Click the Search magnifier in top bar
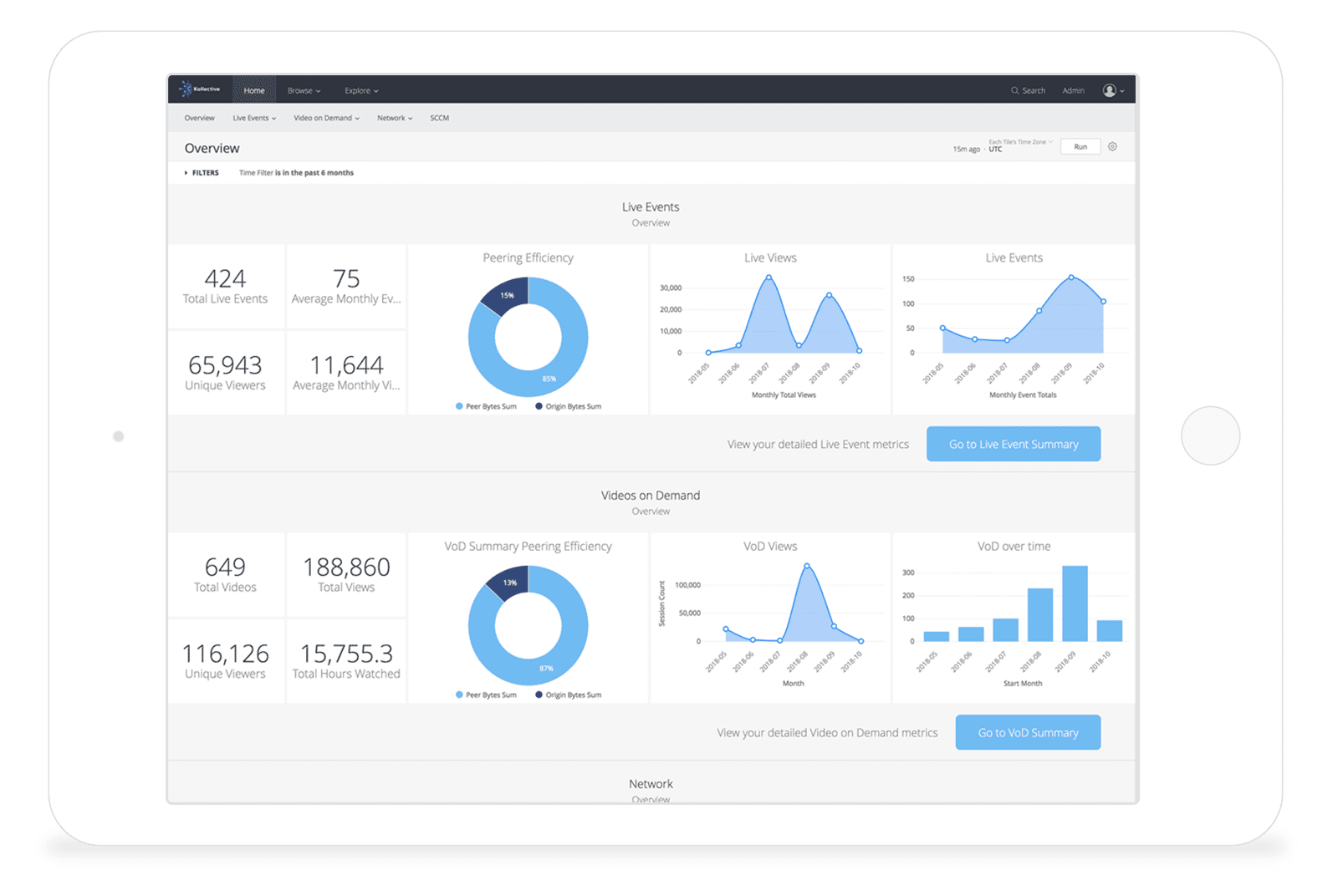The image size is (1338, 896). click(x=1014, y=90)
